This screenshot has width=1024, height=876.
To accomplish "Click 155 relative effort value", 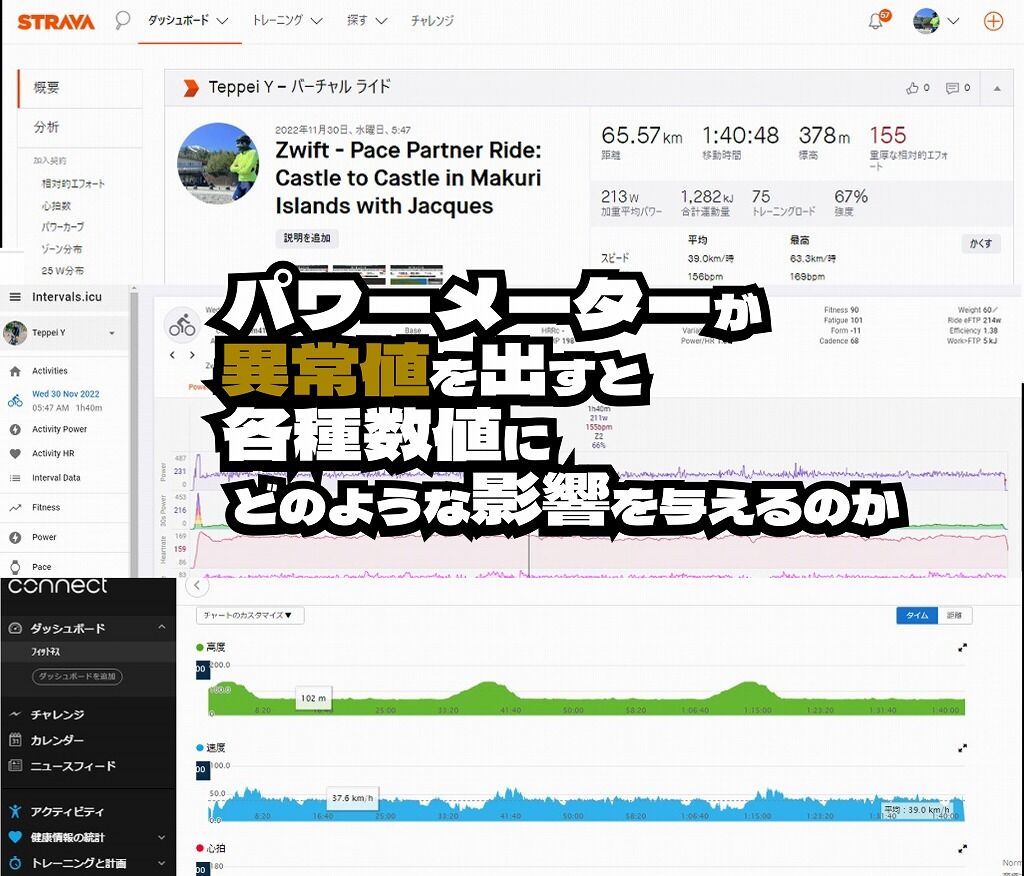I will click(x=888, y=135).
